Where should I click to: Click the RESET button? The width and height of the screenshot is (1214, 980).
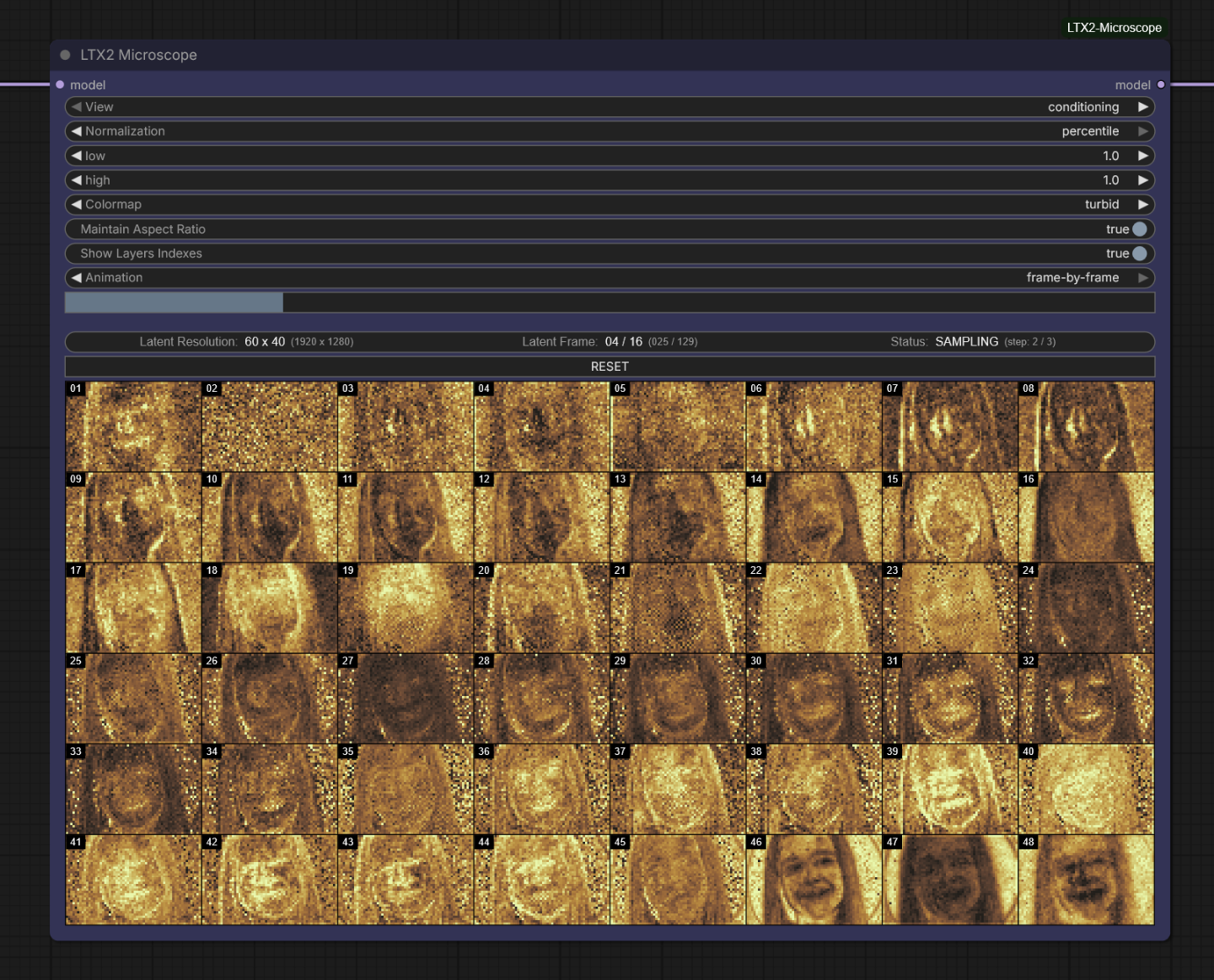coord(610,367)
